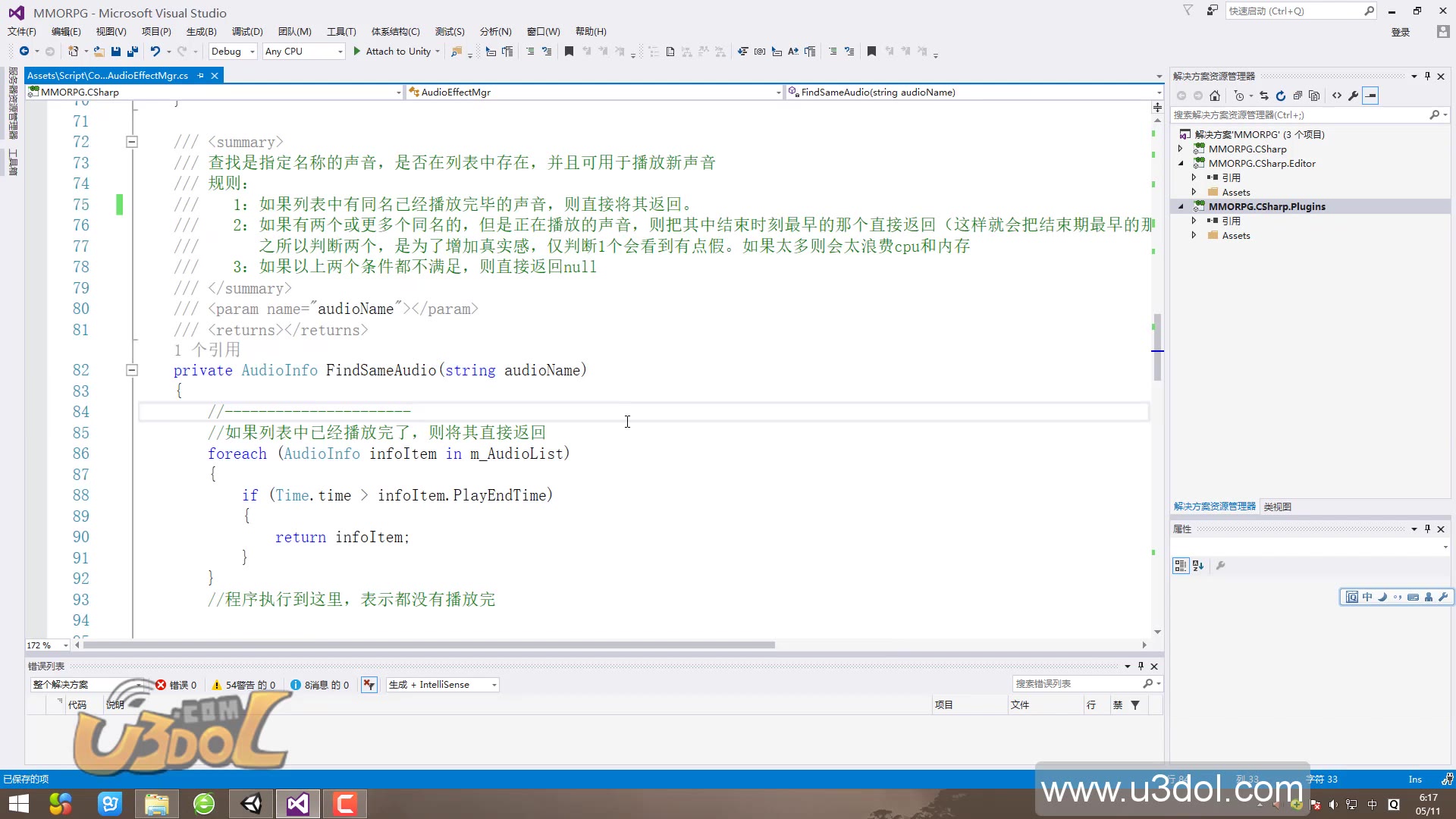Sync Solution Explorer with active document
The height and width of the screenshot is (819, 1456).
point(1263,96)
